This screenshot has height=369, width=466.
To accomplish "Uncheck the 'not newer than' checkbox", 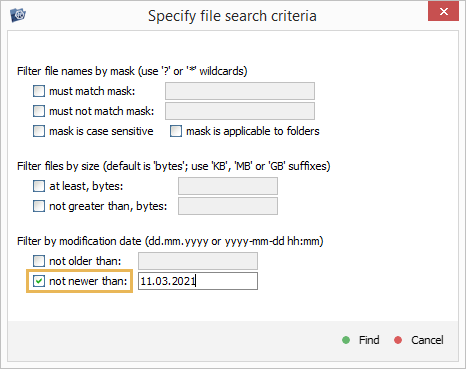I will click(39, 281).
